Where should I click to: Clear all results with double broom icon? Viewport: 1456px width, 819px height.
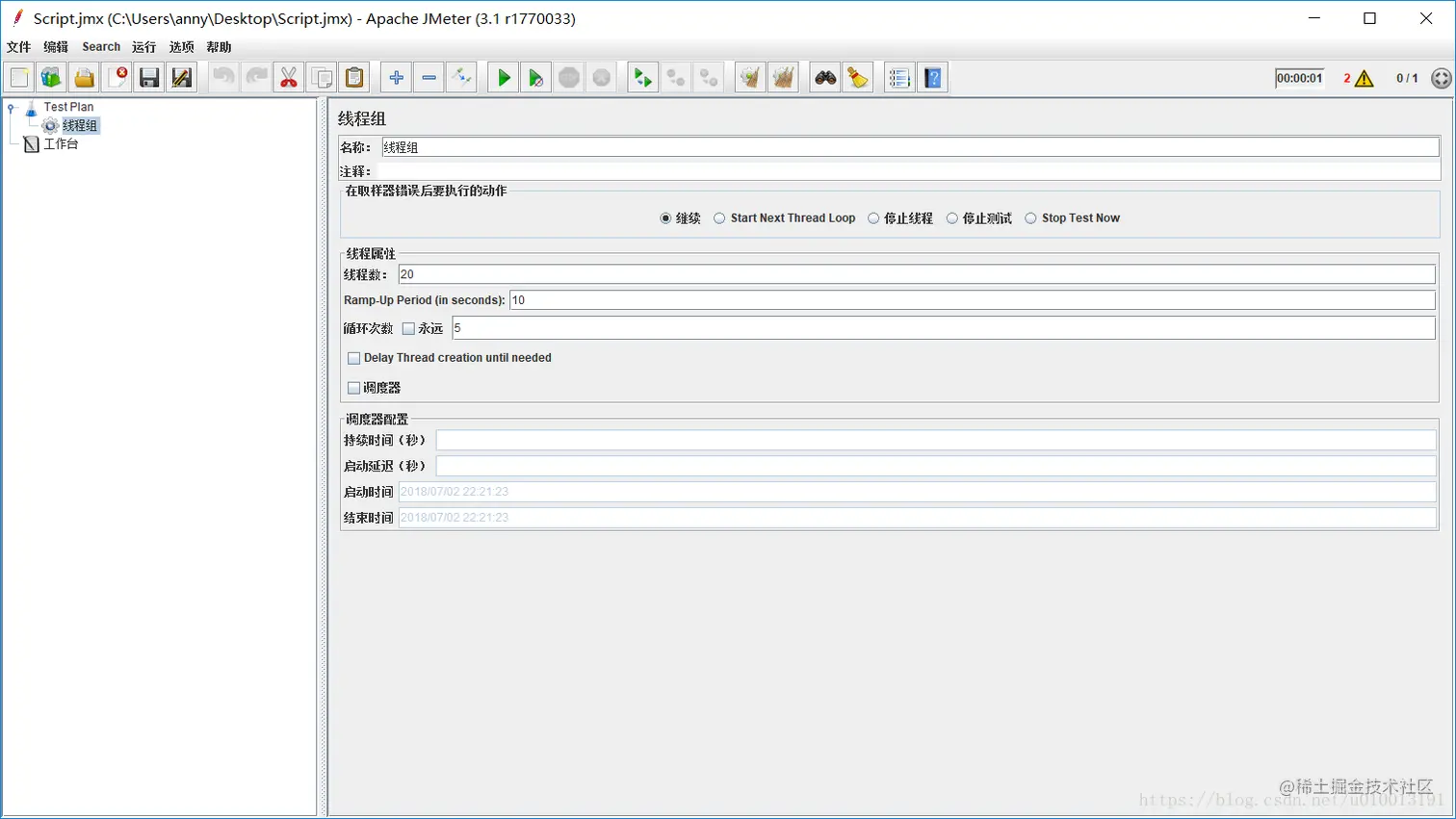(x=783, y=78)
